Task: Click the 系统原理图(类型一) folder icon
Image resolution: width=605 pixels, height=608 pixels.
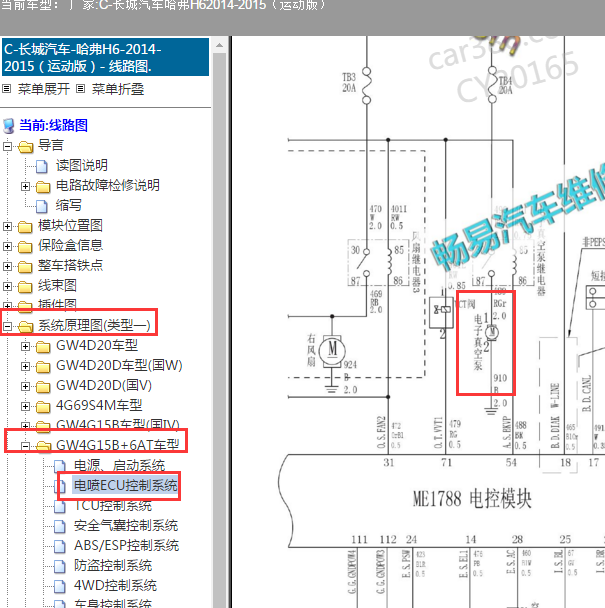Action: click(26, 326)
